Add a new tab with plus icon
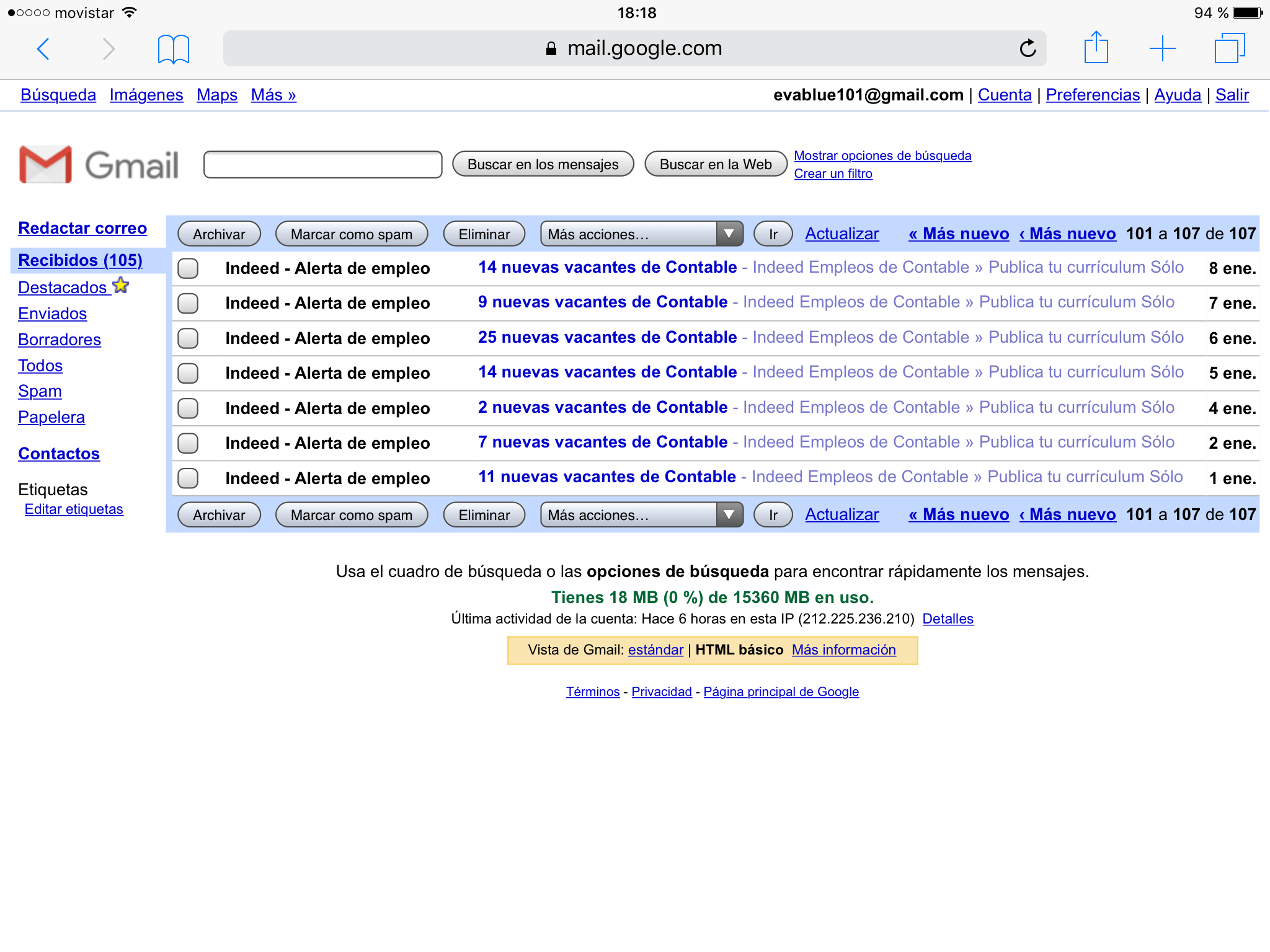The width and height of the screenshot is (1270, 952). point(1162,48)
